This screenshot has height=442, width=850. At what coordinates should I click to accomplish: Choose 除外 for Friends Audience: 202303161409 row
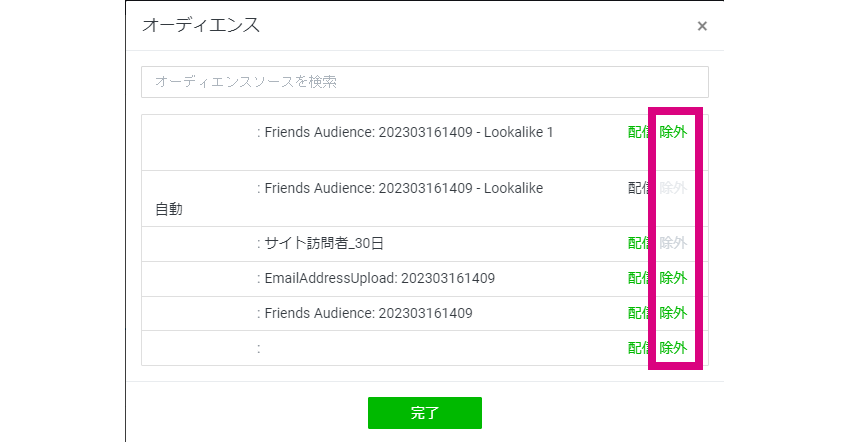pyautogui.click(x=673, y=313)
